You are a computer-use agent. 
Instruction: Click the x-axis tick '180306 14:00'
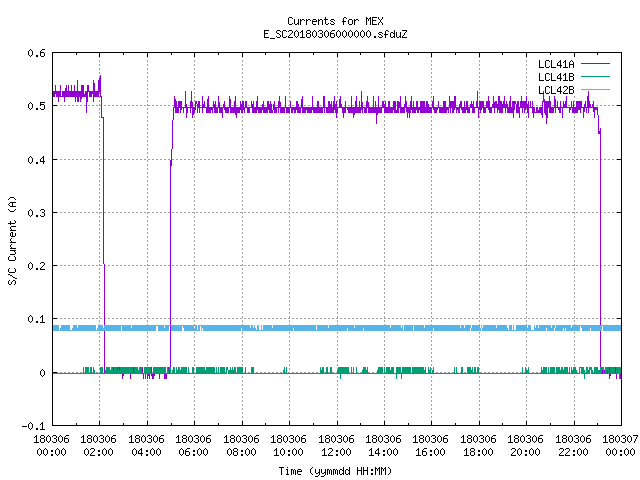(384, 446)
